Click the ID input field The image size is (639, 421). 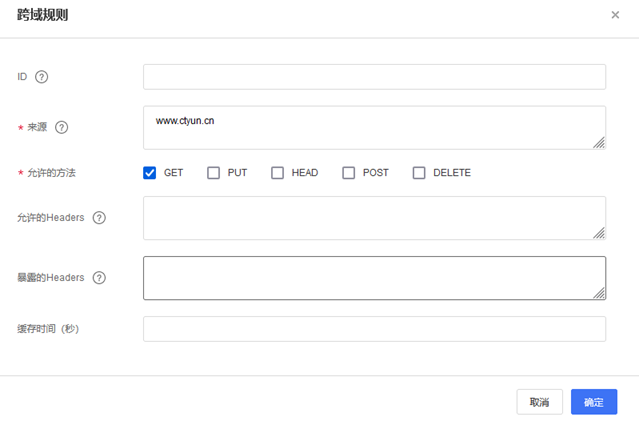click(374, 77)
